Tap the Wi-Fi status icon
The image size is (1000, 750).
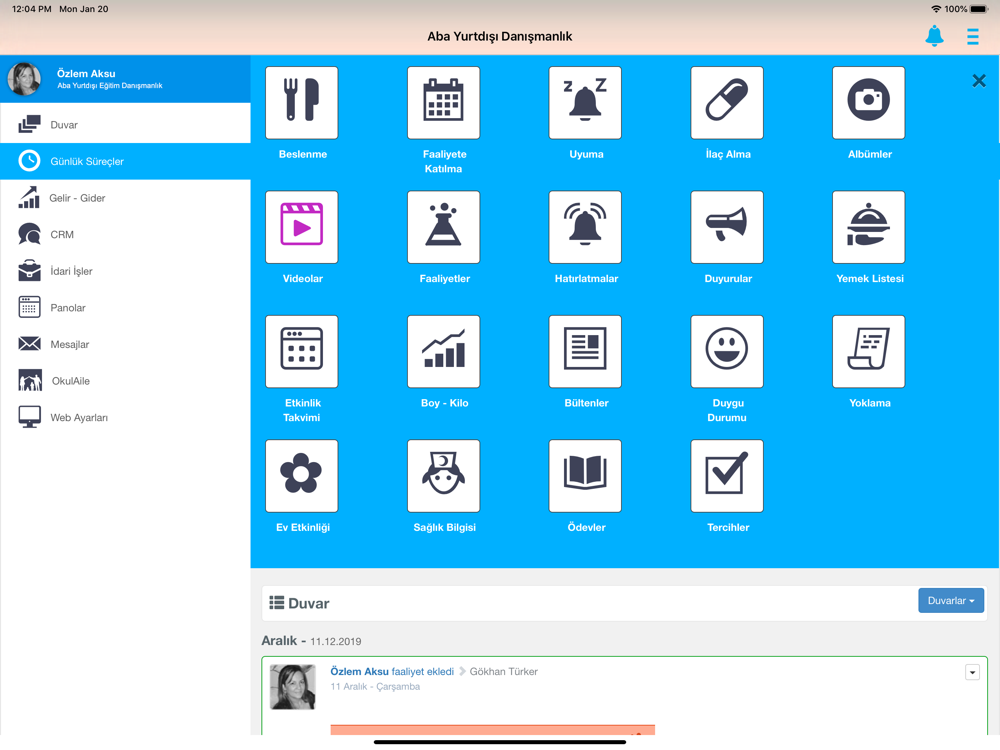[x=936, y=9]
